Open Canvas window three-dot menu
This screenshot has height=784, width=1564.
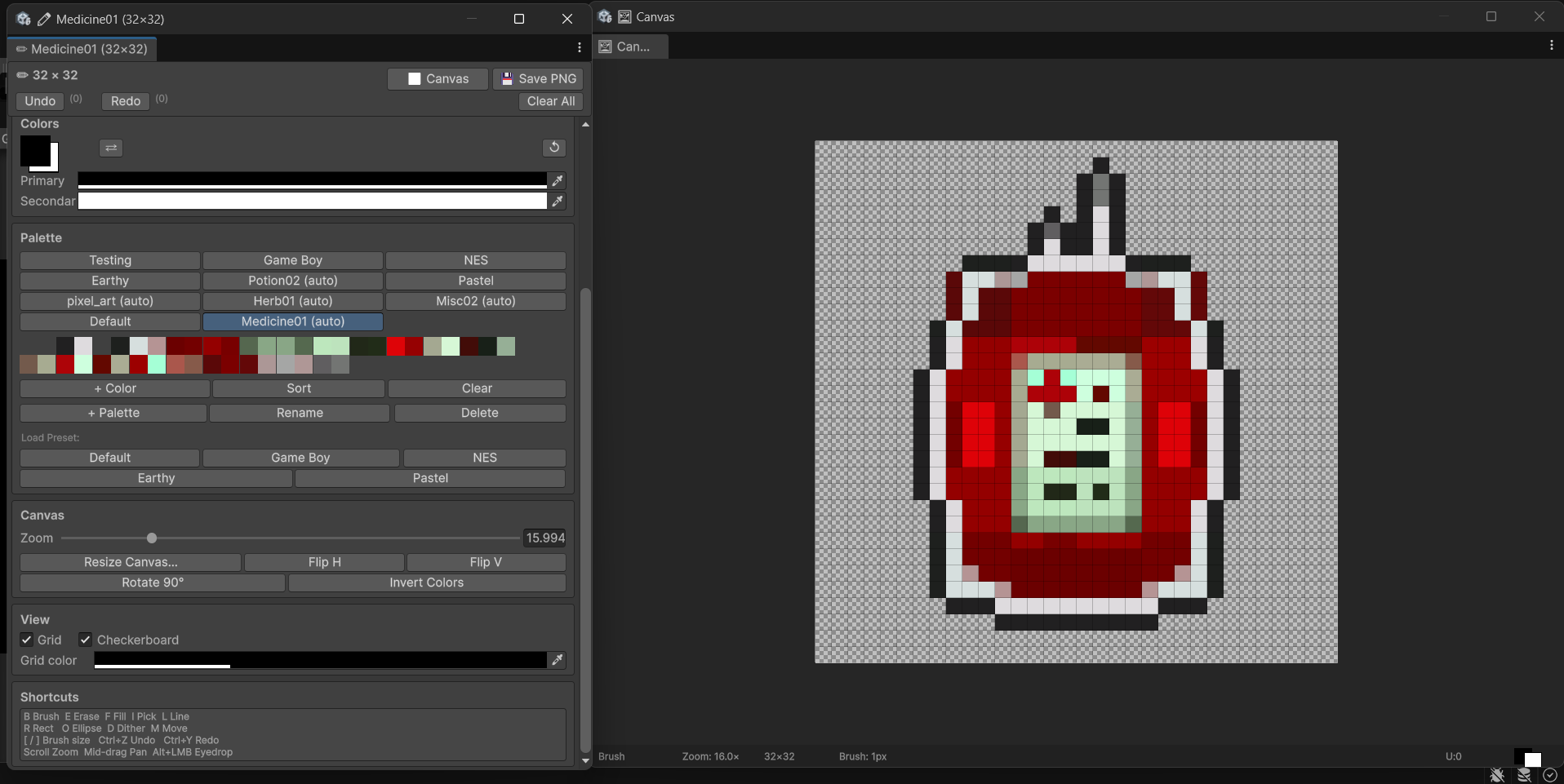(1551, 46)
